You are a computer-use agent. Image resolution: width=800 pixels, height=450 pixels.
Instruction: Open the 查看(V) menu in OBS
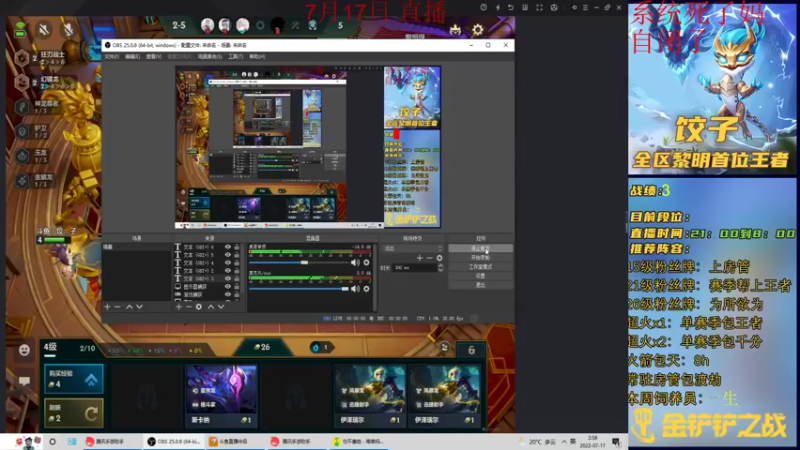point(154,57)
